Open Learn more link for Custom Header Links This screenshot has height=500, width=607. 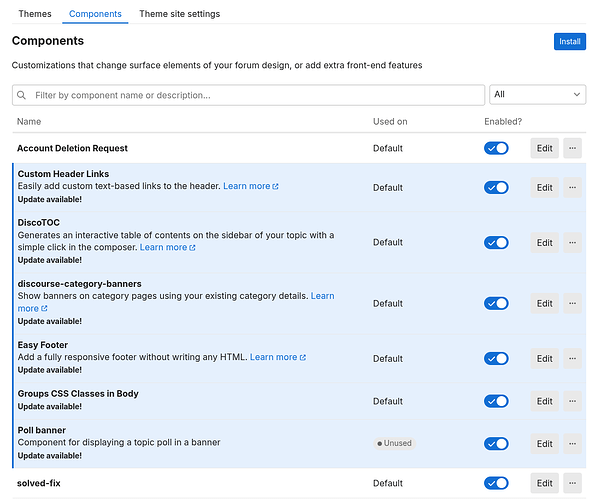(250, 186)
